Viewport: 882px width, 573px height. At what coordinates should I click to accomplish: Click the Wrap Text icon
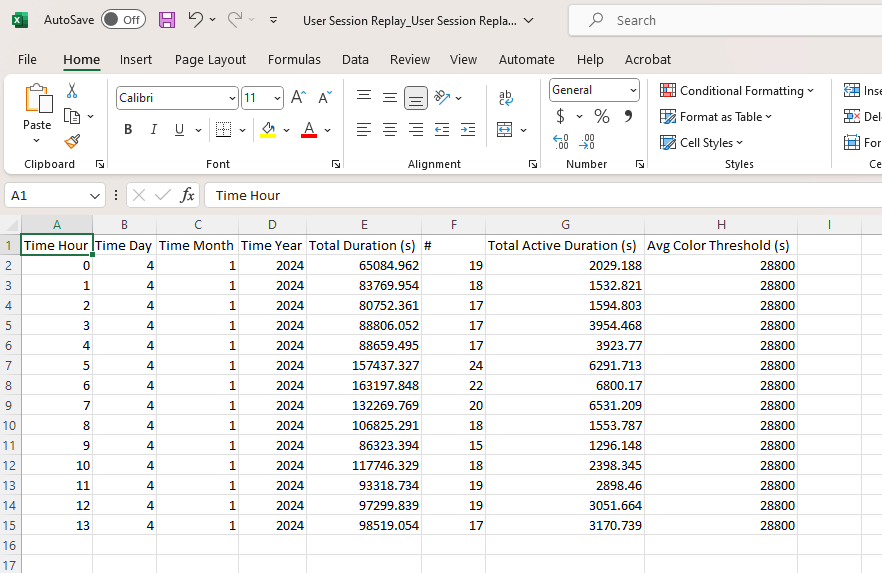tap(506, 97)
